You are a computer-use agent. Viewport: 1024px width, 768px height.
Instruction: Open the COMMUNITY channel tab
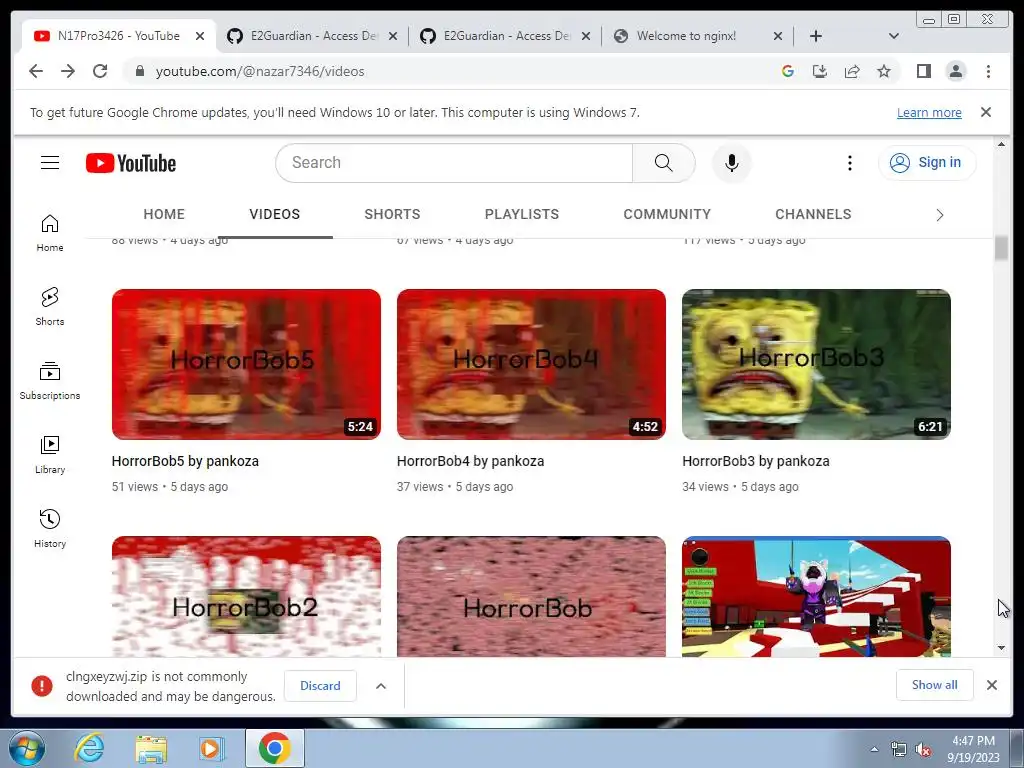pos(667,214)
